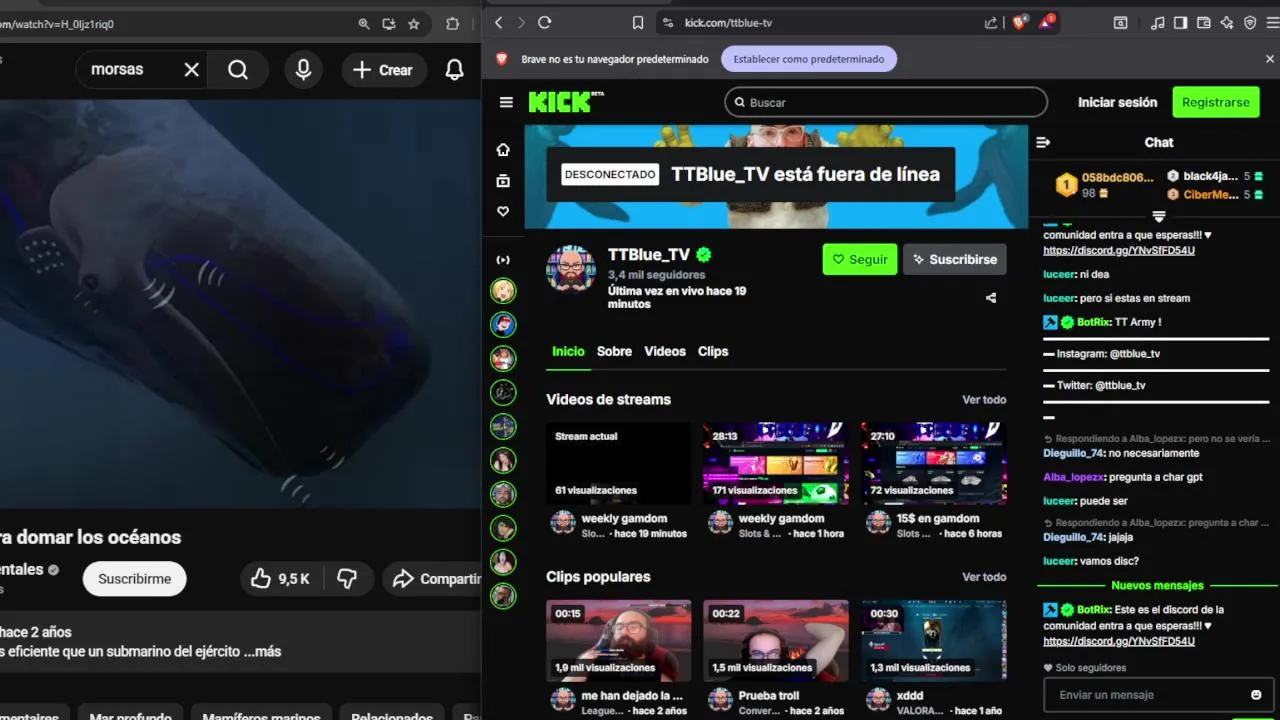The width and height of the screenshot is (1280, 720).
Task: Click the site settings icon in address bar
Action: click(667, 23)
